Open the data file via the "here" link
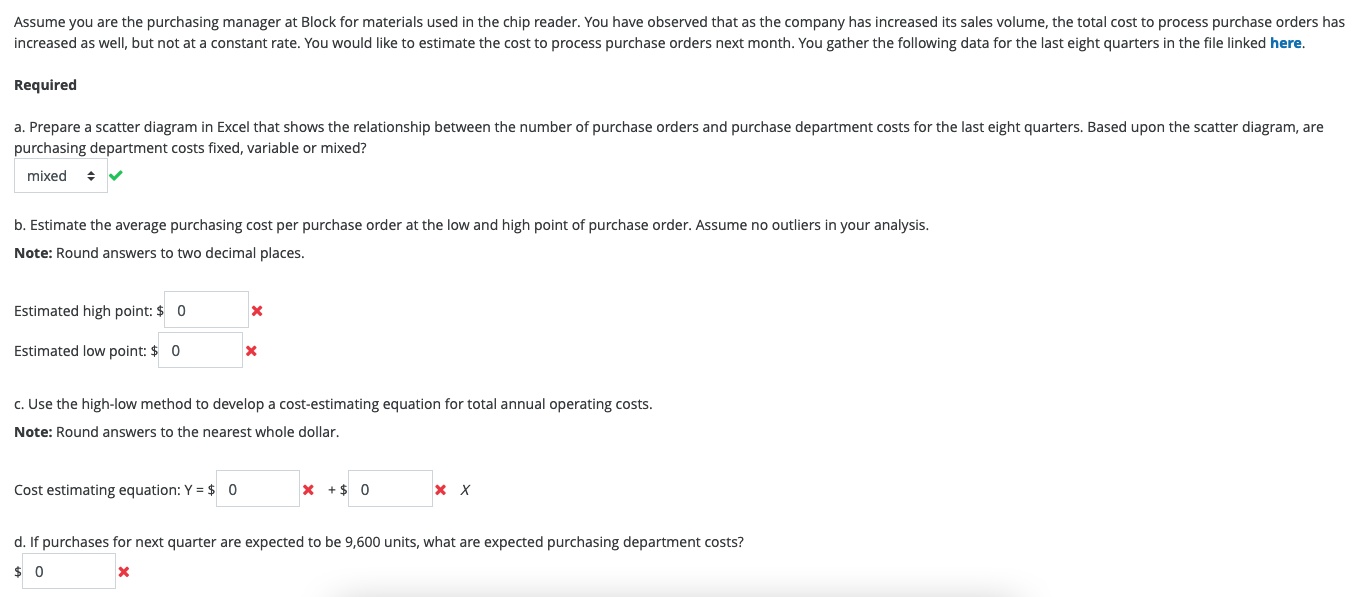This screenshot has height=597, width=1364. [x=1286, y=42]
